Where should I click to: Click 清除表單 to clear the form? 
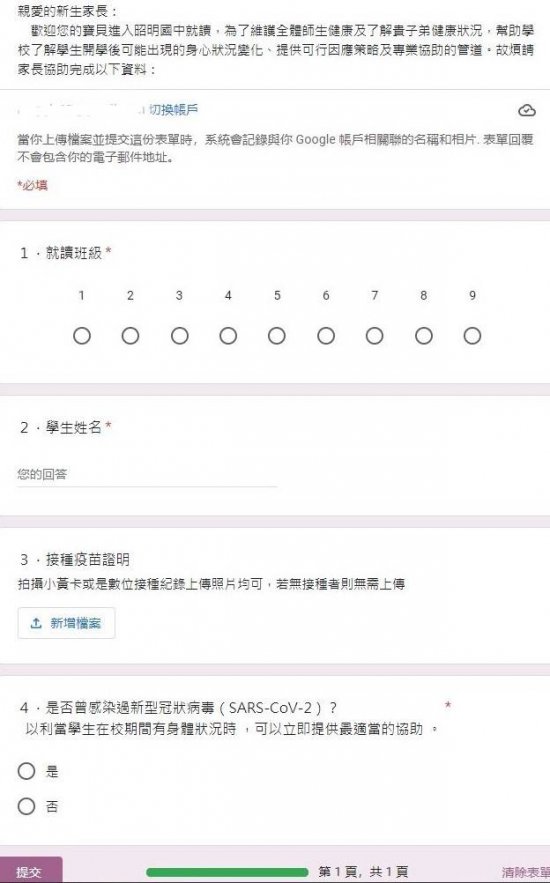(526, 872)
